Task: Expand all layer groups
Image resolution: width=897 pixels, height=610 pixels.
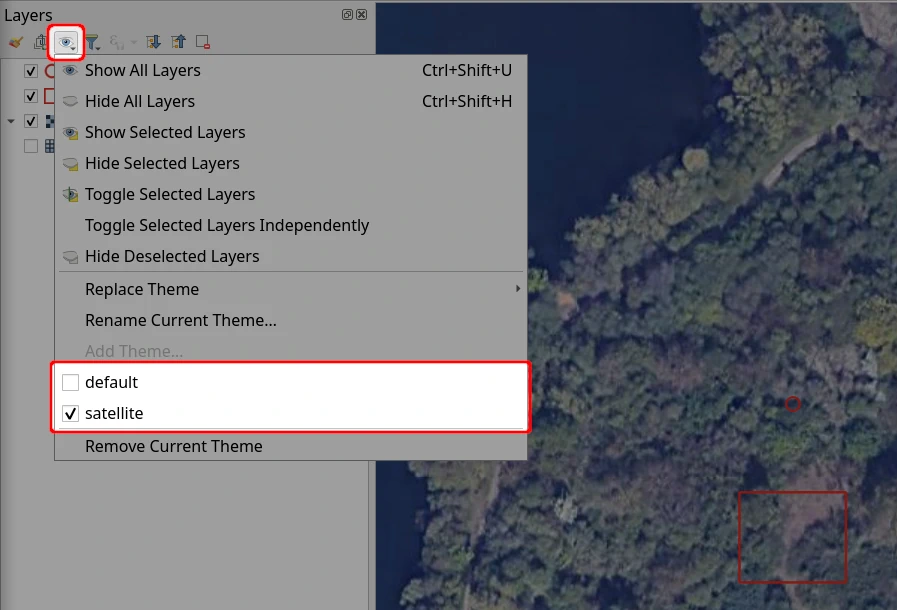Action: pyautogui.click(x=153, y=42)
